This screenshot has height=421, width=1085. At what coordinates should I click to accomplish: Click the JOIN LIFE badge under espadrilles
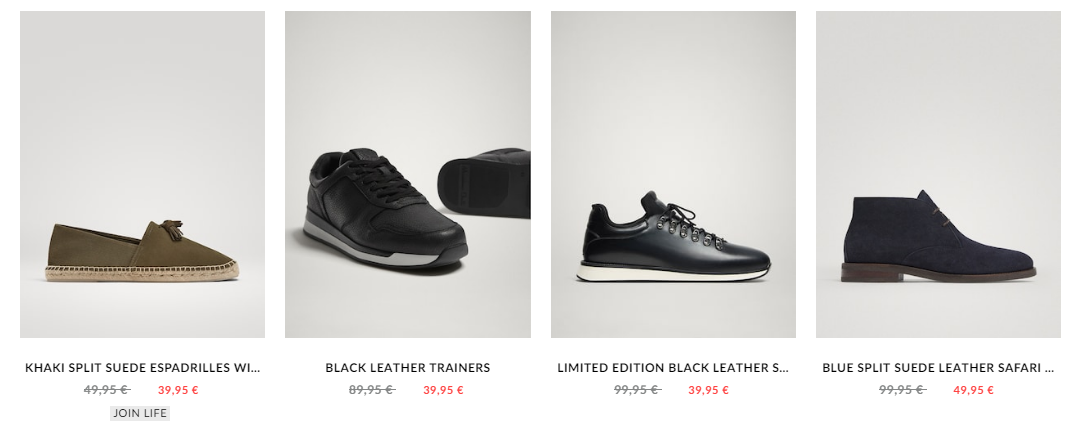pos(140,413)
